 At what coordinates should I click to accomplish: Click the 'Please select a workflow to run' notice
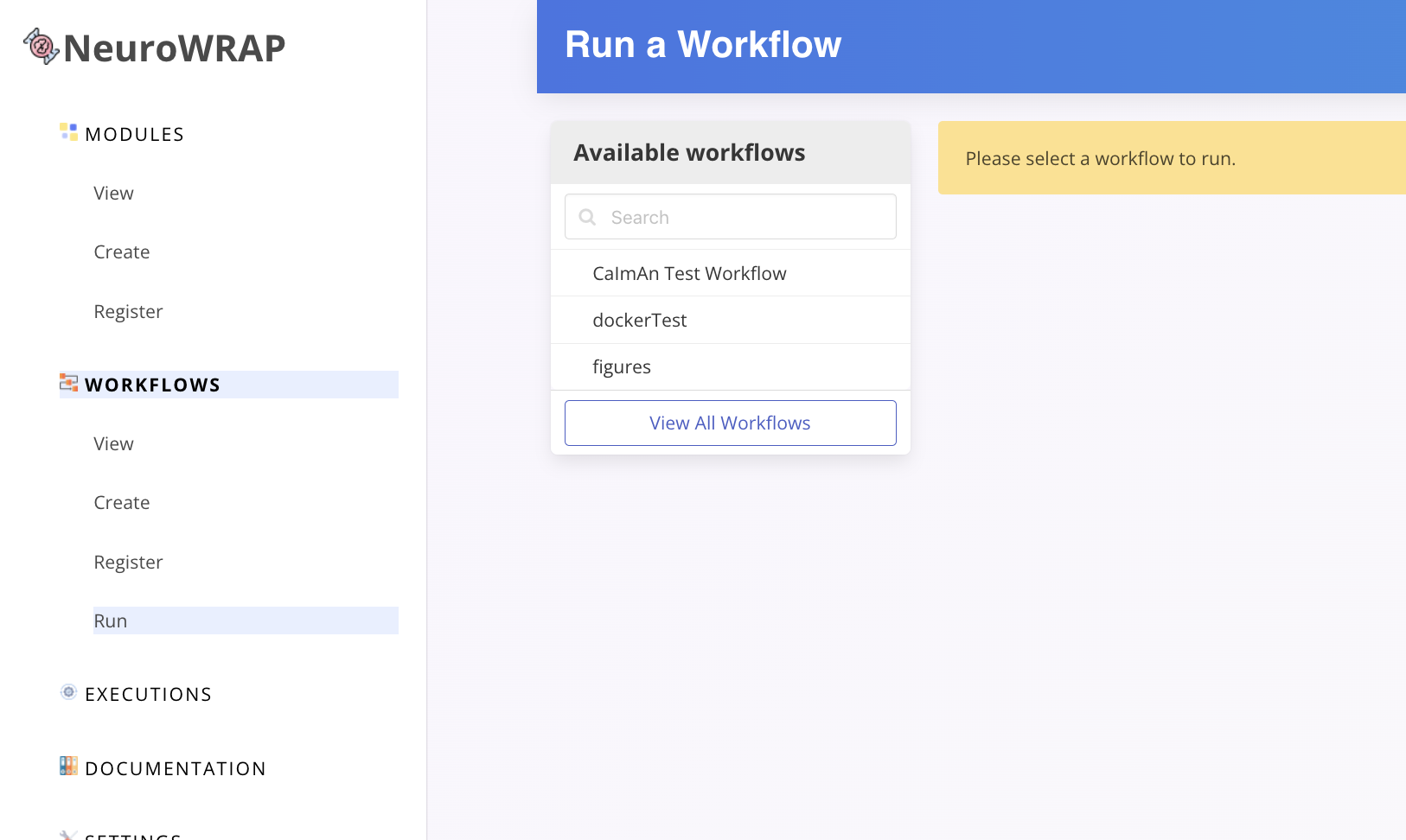click(1172, 158)
